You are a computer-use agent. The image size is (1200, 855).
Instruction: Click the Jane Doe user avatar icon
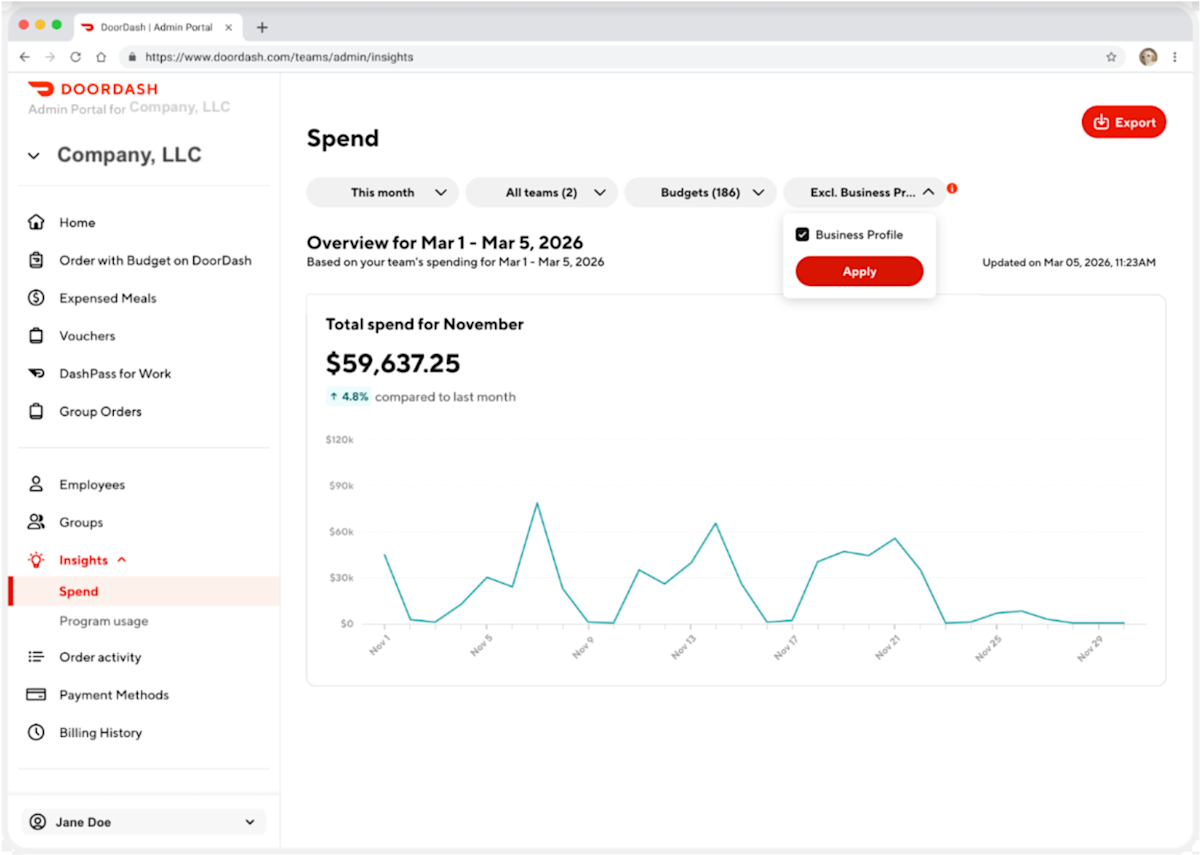click(38, 822)
